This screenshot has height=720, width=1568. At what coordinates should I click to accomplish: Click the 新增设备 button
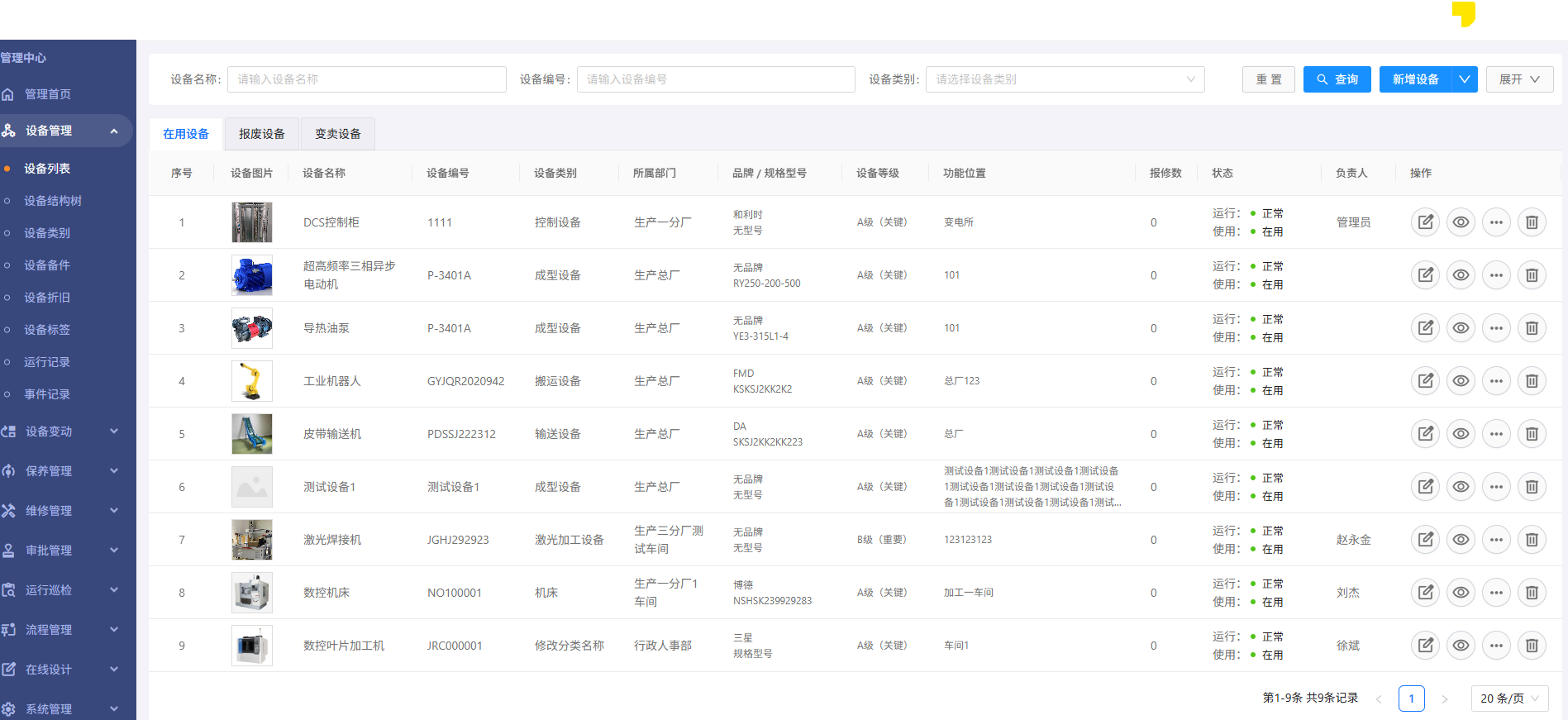[x=1416, y=79]
